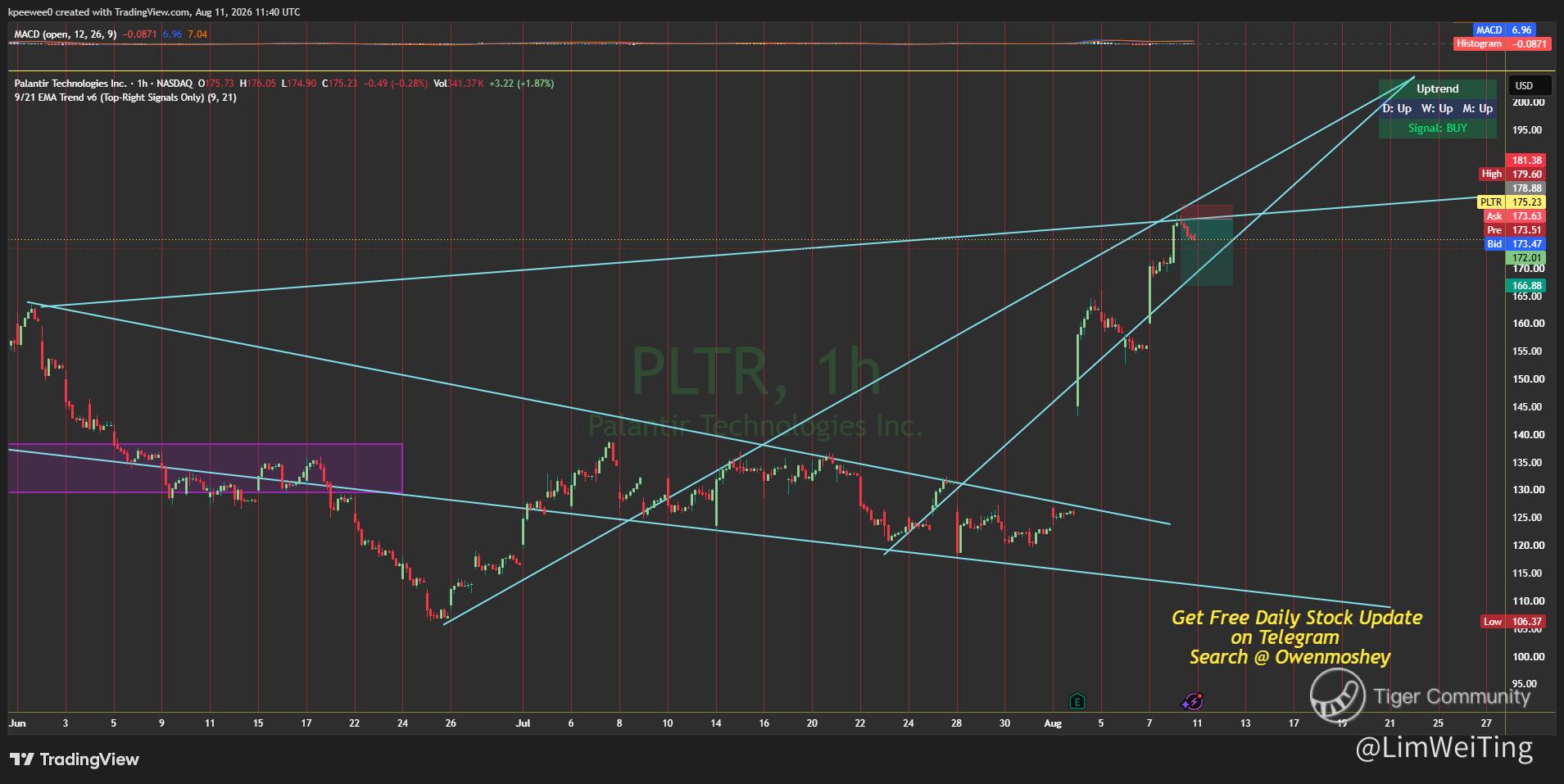Click the D: Up W: Up M: Up row

click(1437, 108)
